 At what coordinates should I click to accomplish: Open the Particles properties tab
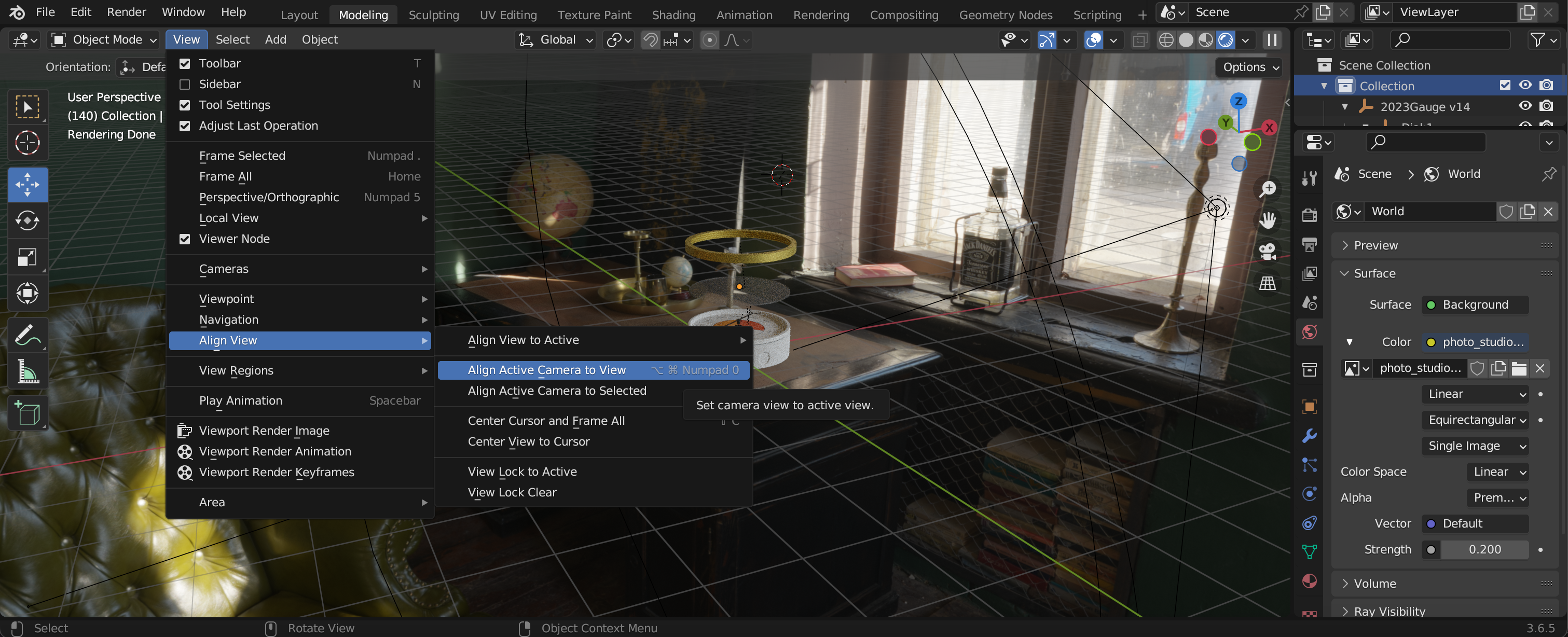click(x=1309, y=465)
